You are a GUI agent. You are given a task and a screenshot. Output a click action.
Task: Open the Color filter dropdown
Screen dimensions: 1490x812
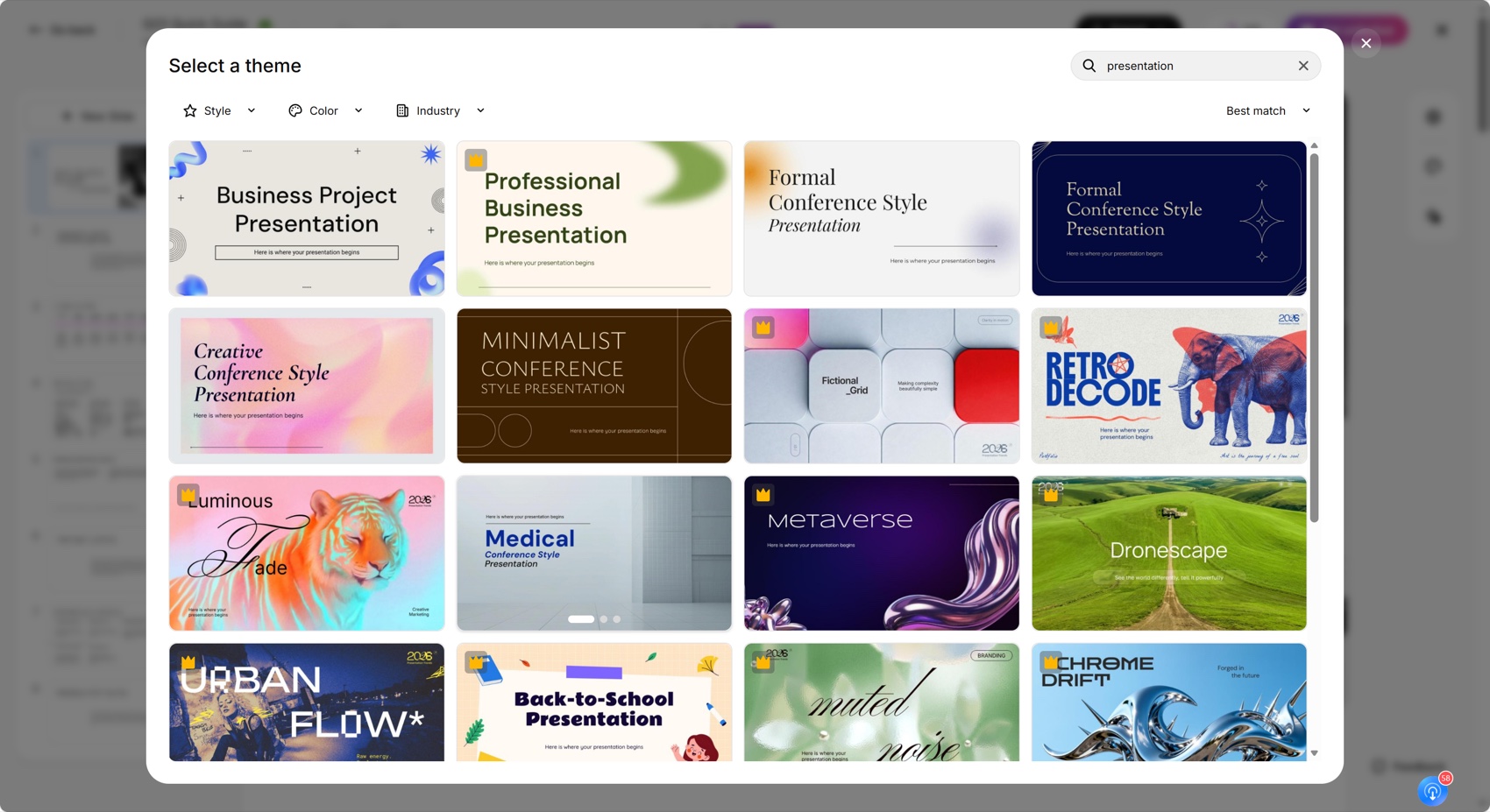325,110
